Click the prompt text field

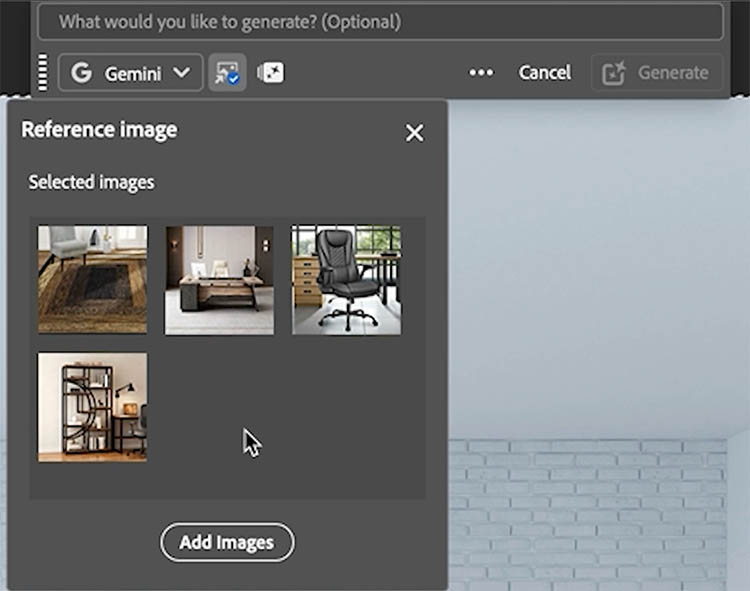(x=380, y=21)
